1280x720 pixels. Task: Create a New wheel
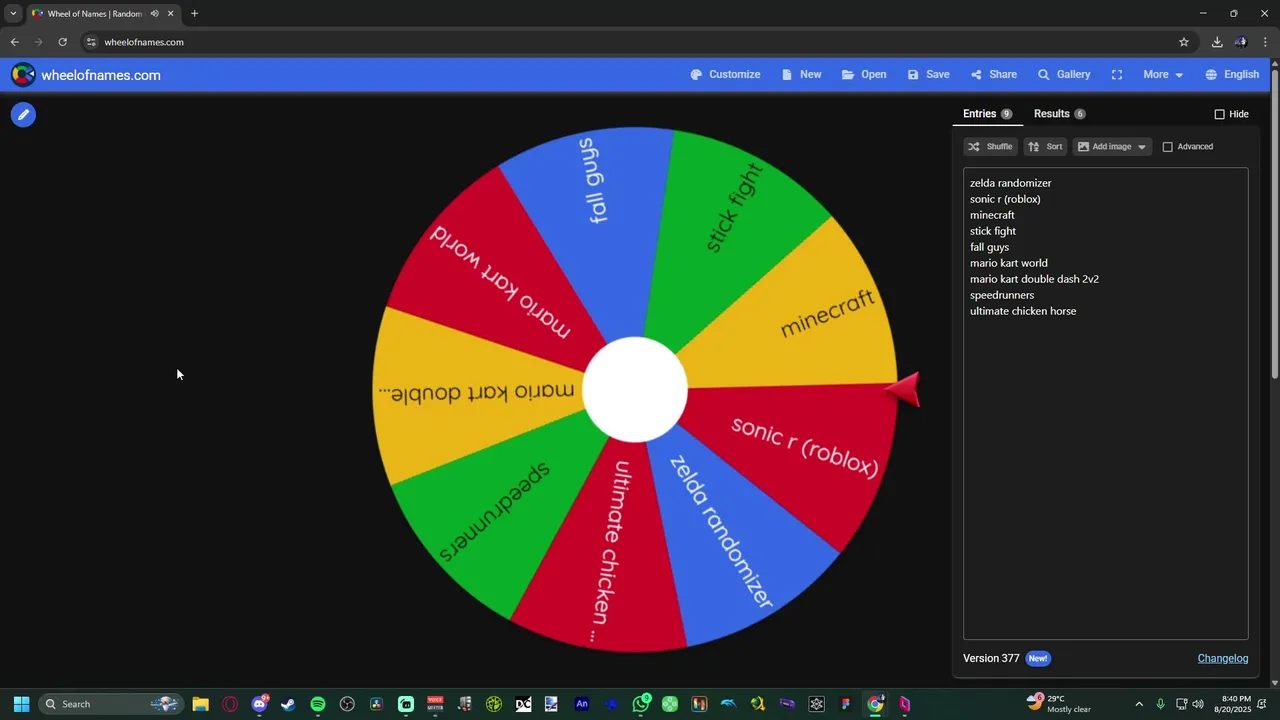tap(801, 75)
